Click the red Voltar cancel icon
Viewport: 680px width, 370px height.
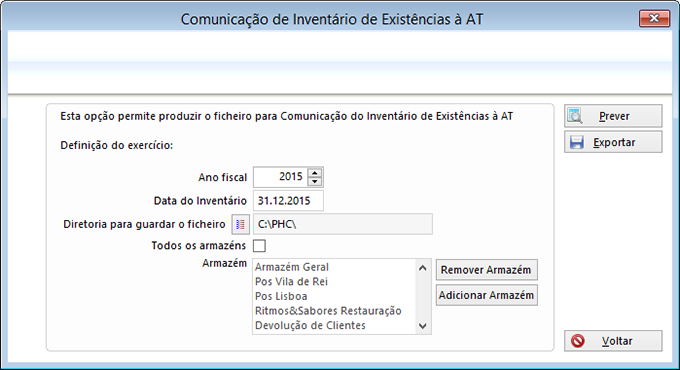click(x=578, y=341)
